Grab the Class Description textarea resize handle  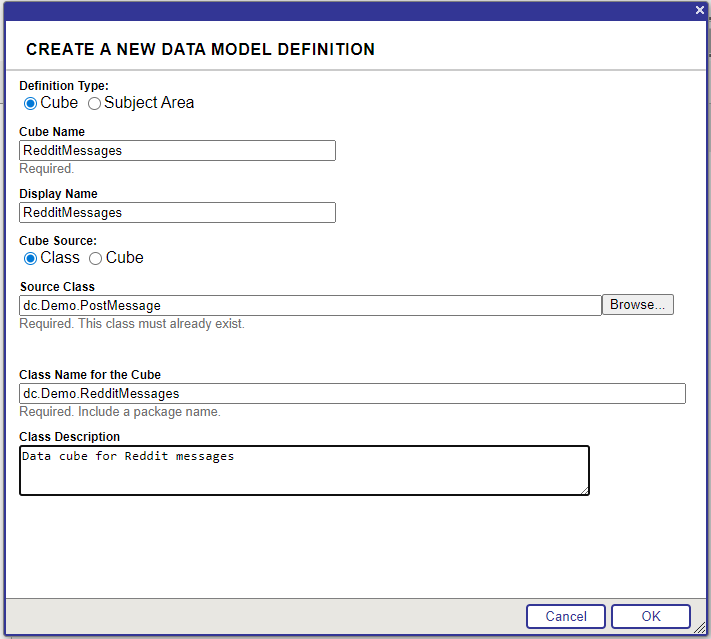click(584, 490)
